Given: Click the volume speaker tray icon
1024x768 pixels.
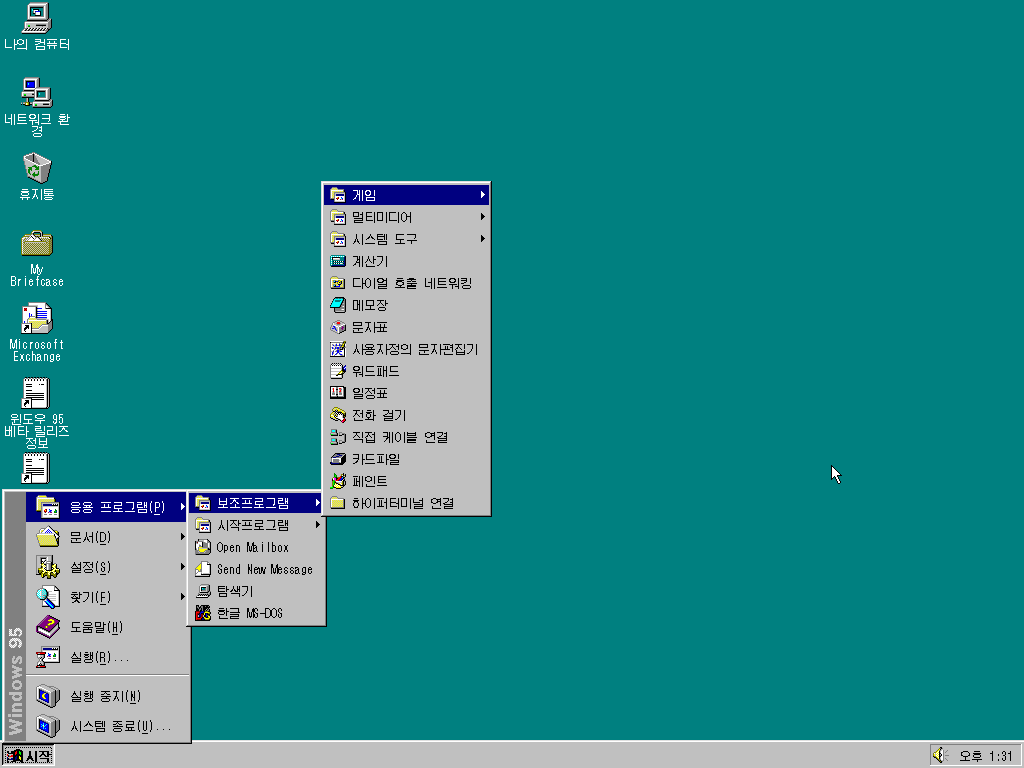Looking at the screenshot, I should (x=940, y=755).
